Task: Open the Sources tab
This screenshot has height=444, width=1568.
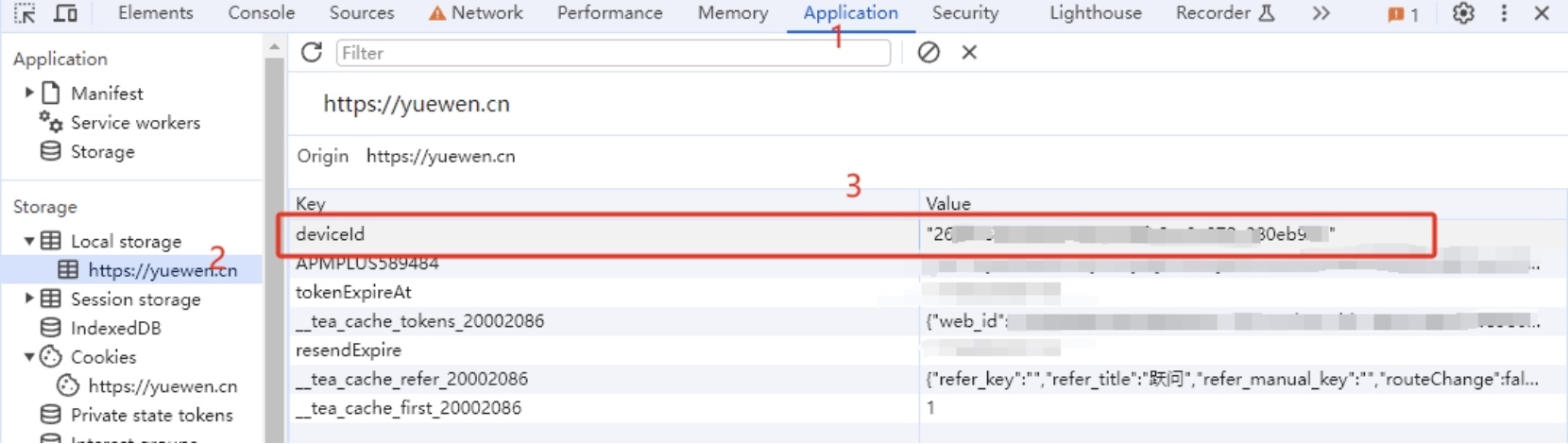Action: [x=362, y=13]
